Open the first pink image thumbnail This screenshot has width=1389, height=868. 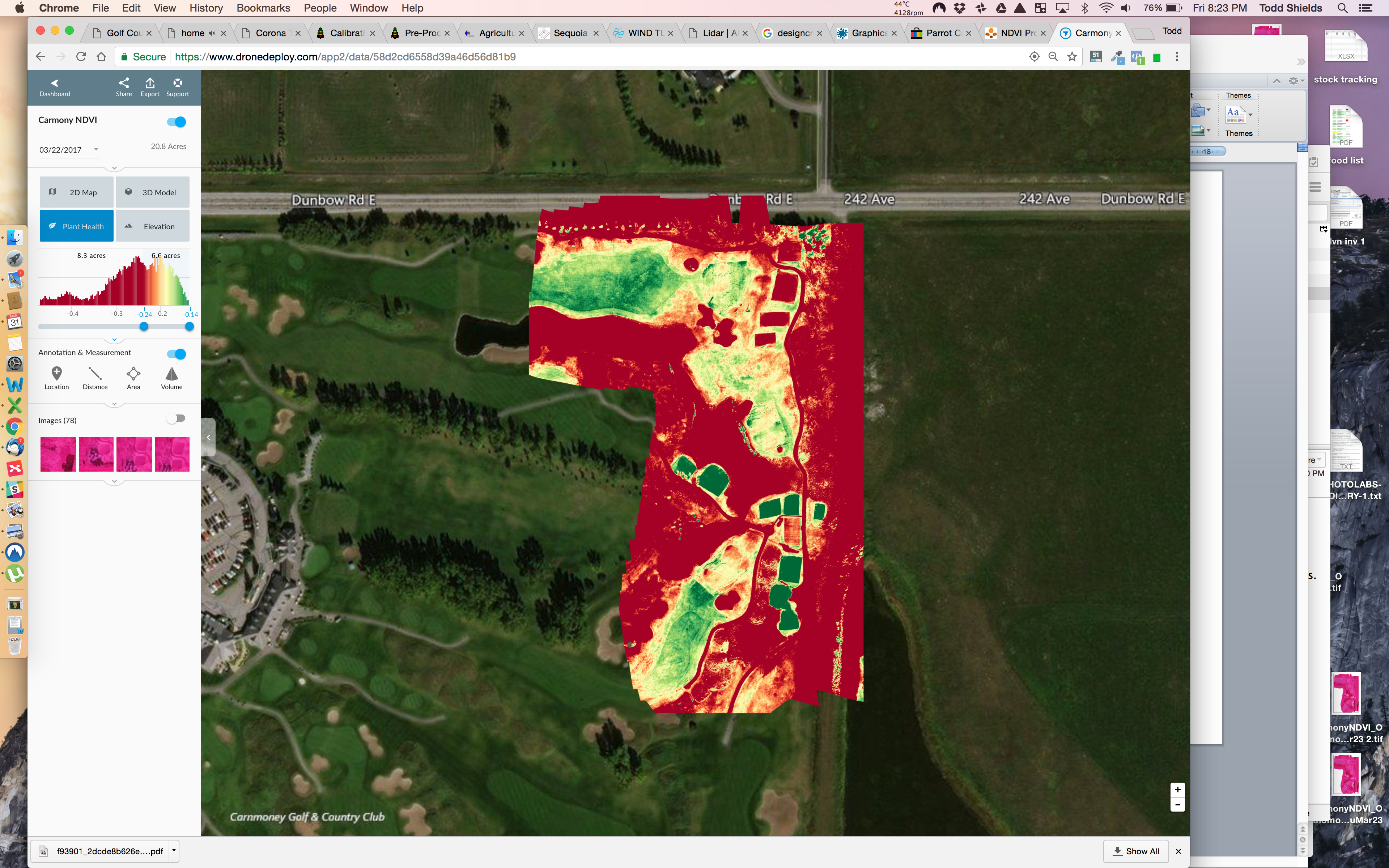click(58, 454)
